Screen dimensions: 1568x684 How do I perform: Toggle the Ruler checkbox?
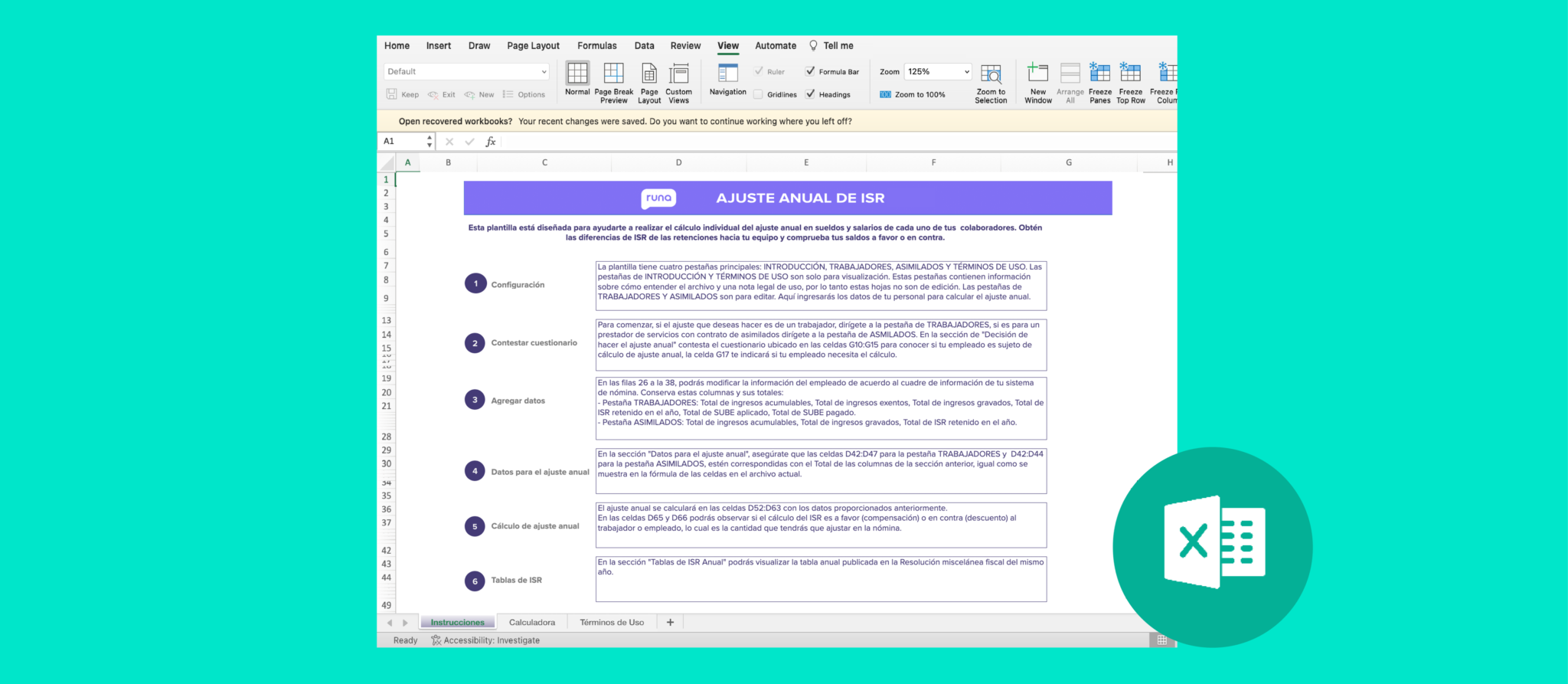pos(759,71)
